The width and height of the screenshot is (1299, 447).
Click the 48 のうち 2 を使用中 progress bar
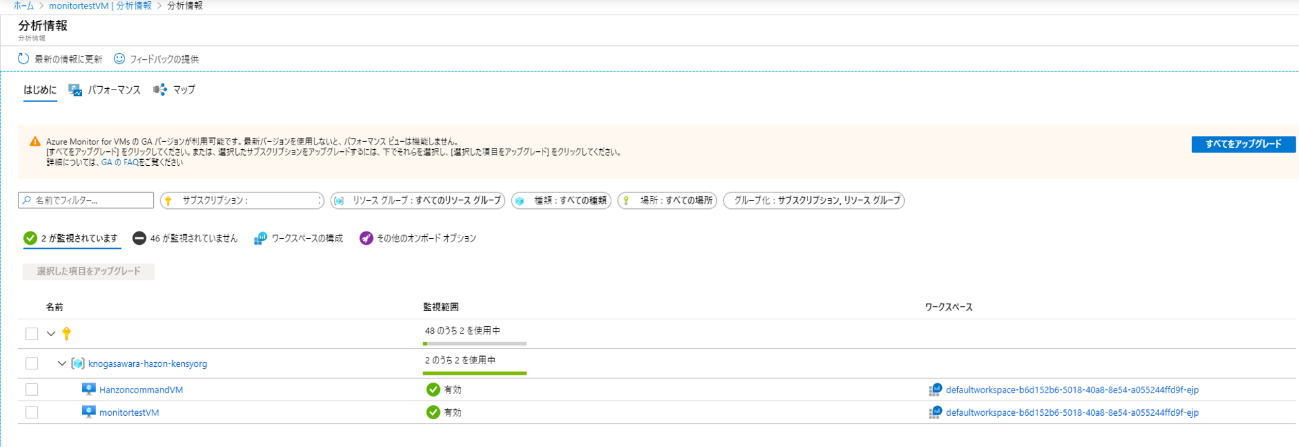coord(475,343)
